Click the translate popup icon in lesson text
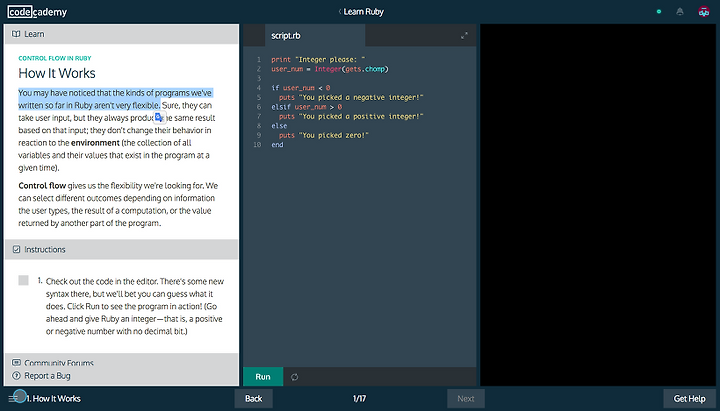The height and width of the screenshot is (411, 720). (x=159, y=118)
